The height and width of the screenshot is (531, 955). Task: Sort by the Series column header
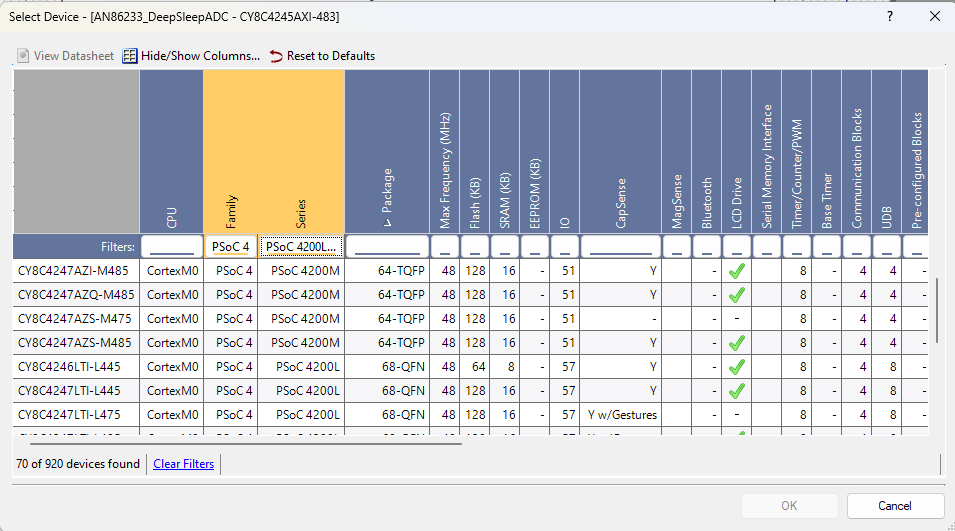click(x=301, y=152)
